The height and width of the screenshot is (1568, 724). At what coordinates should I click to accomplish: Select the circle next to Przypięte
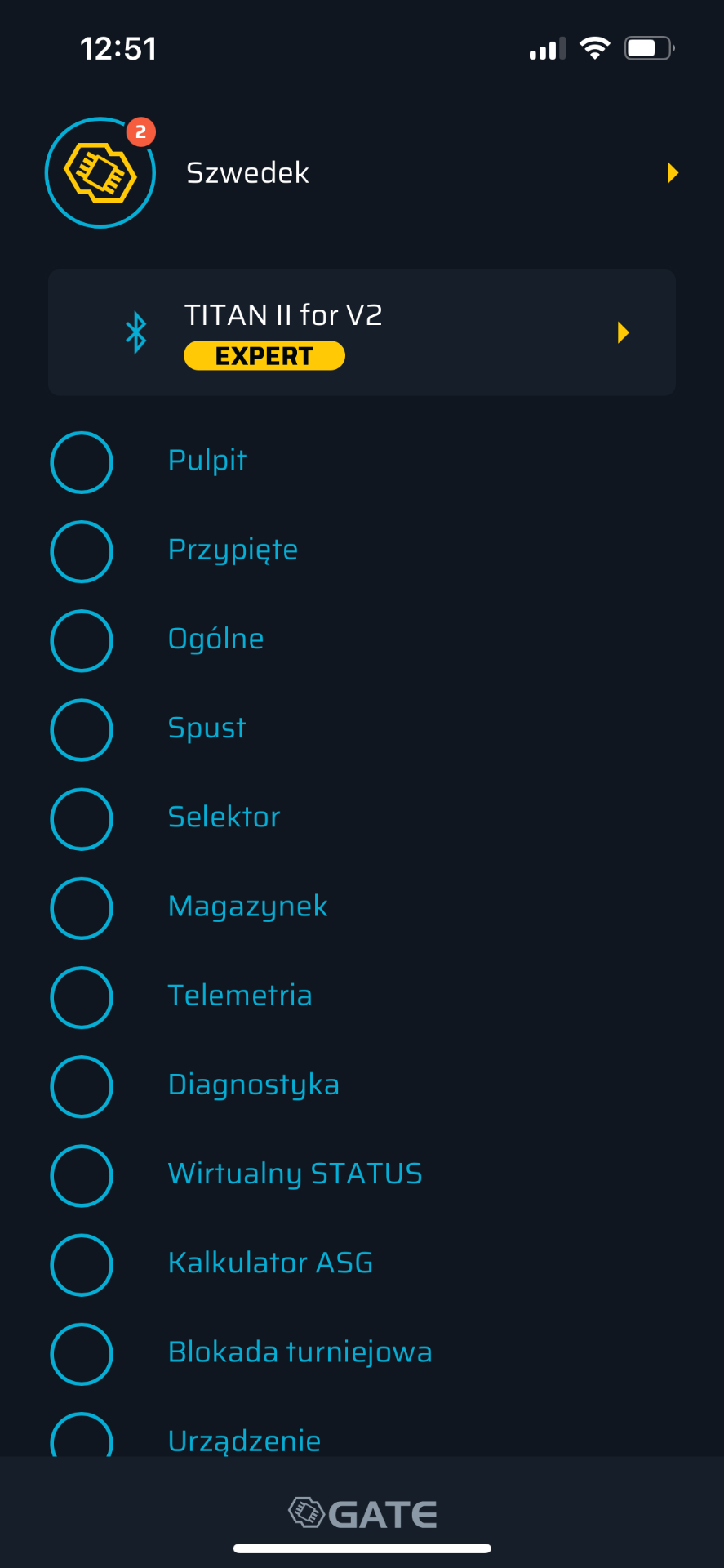tap(82, 551)
